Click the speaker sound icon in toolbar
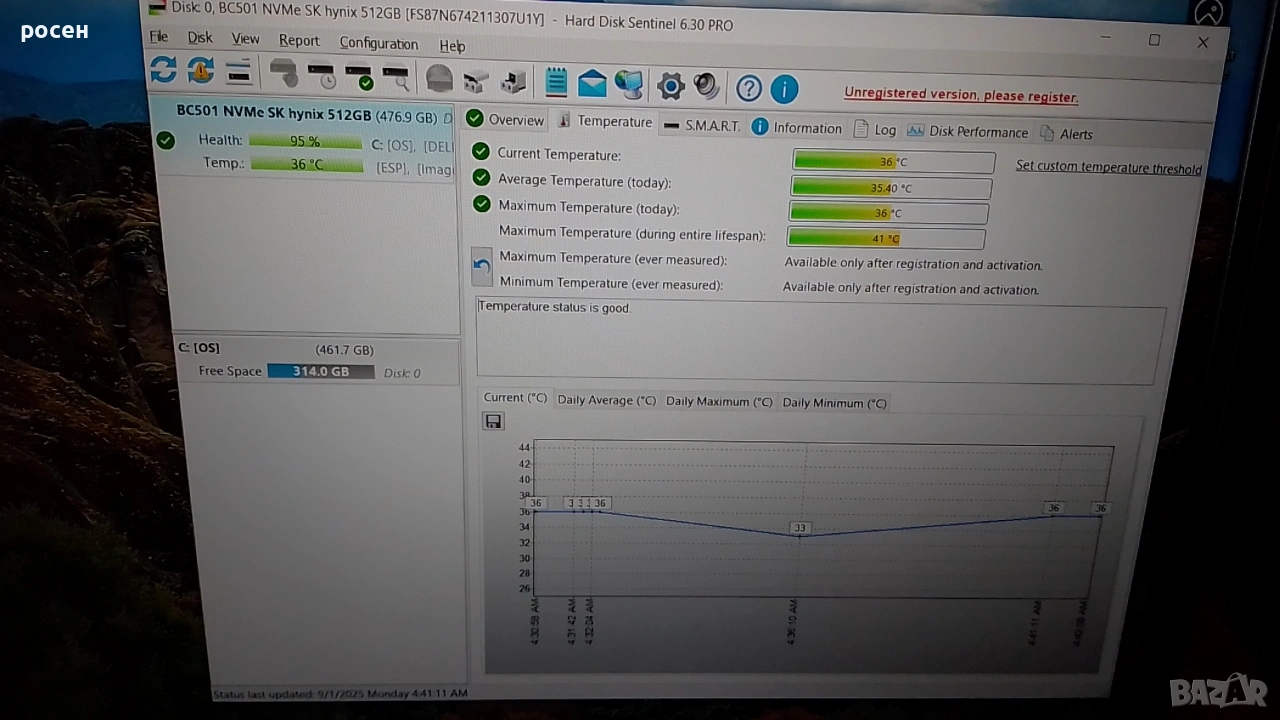This screenshot has height=720, width=1280. pyautogui.click(x=706, y=86)
